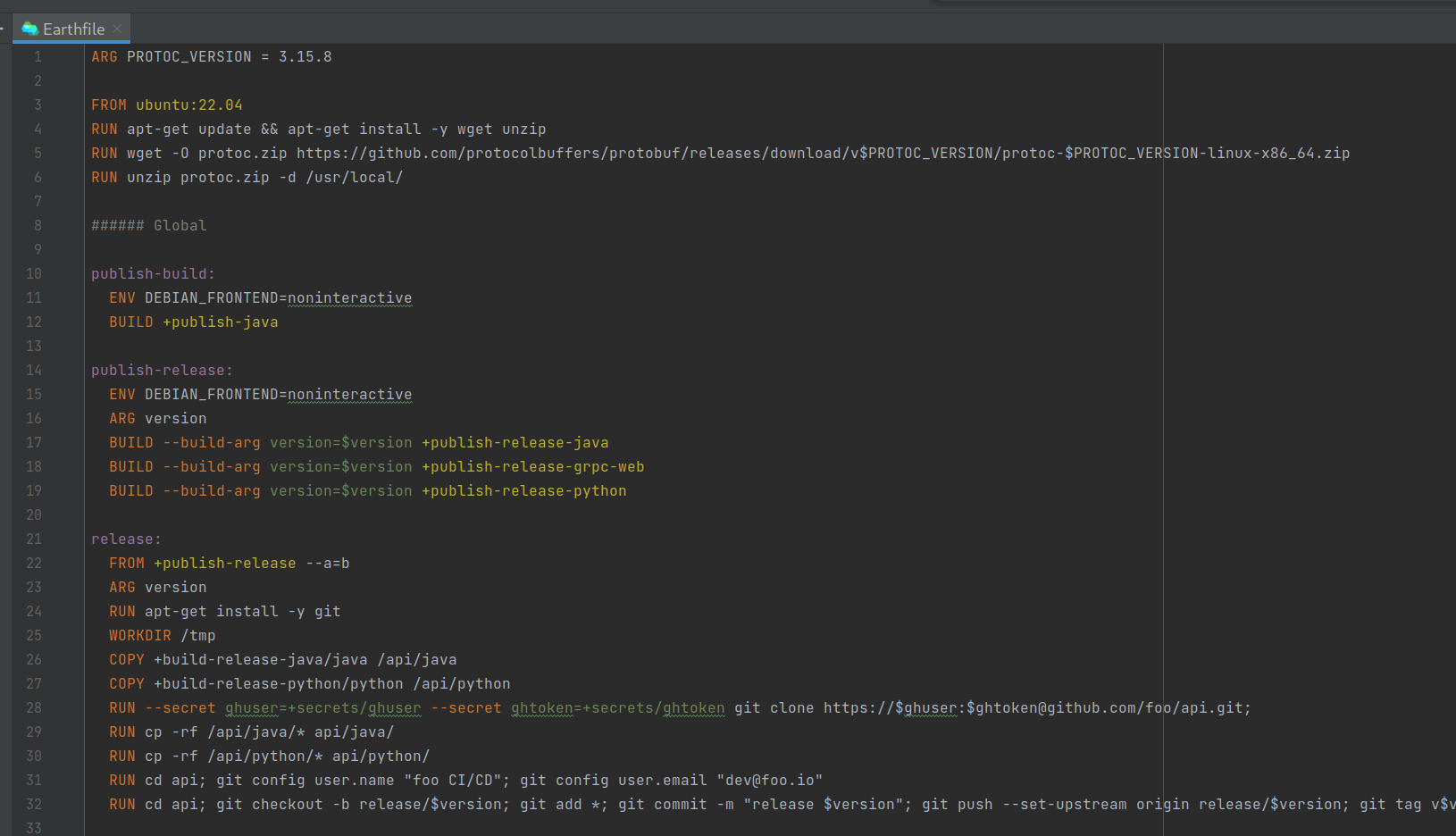
Task: Click '+publish-release-grpc-web' target reference
Action: 533,466
